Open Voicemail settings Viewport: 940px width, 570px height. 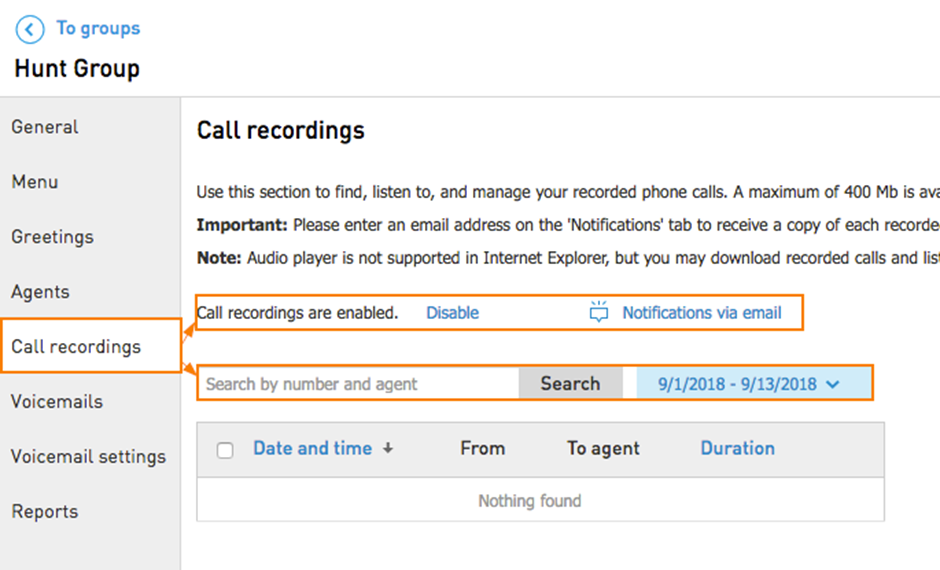pyautogui.click(x=90, y=457)
